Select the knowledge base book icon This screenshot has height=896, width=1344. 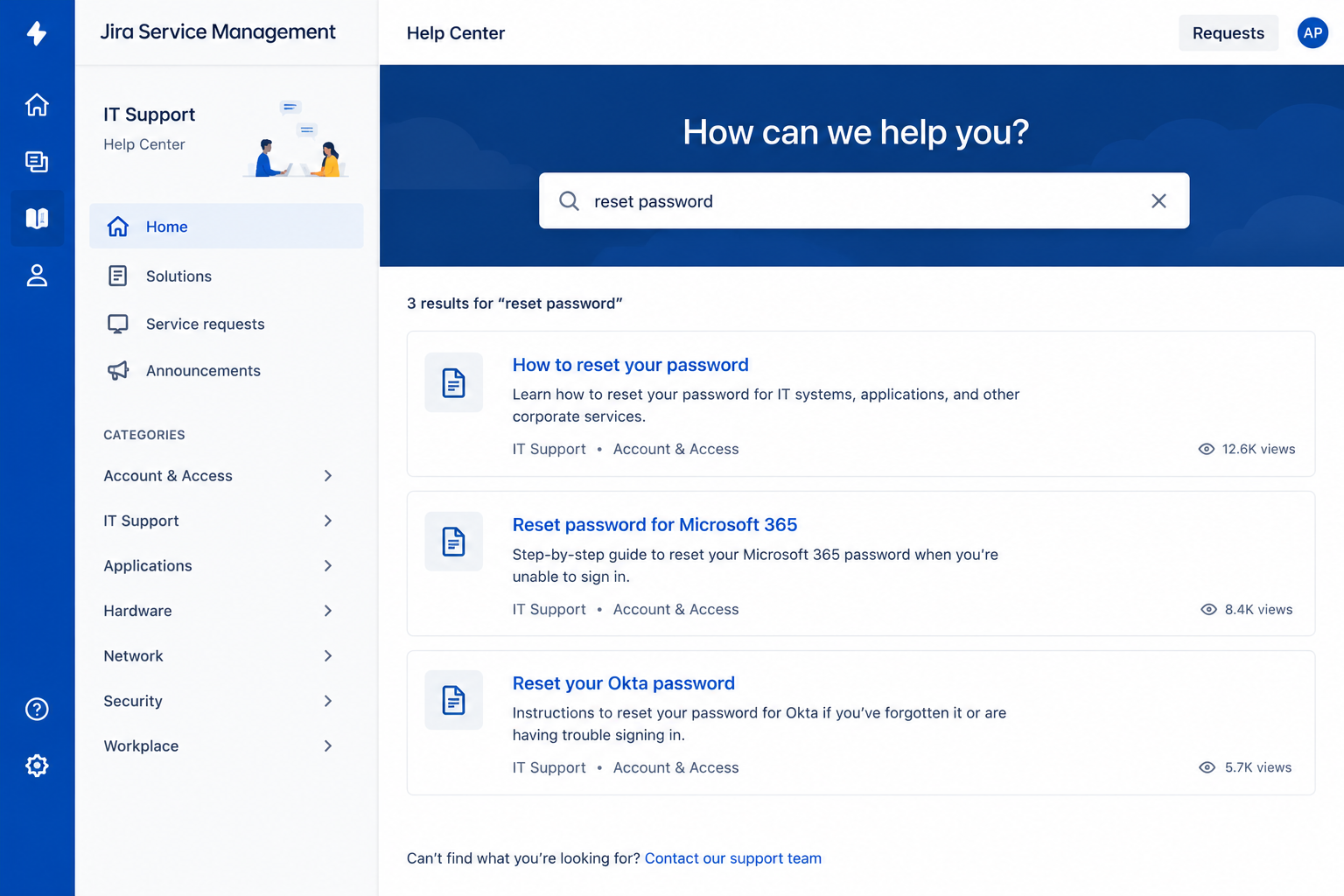37,218
